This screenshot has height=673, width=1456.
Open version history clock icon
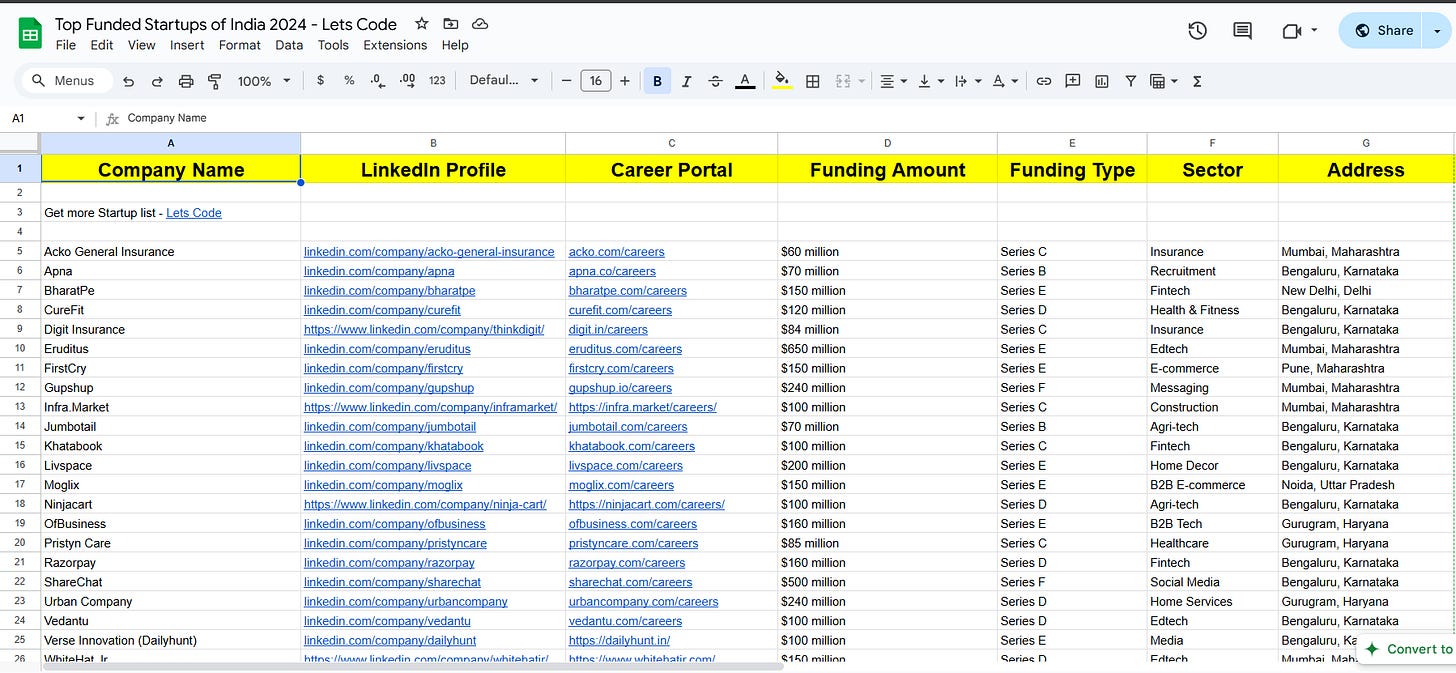pyautogui.click(x=1197, y=31)
